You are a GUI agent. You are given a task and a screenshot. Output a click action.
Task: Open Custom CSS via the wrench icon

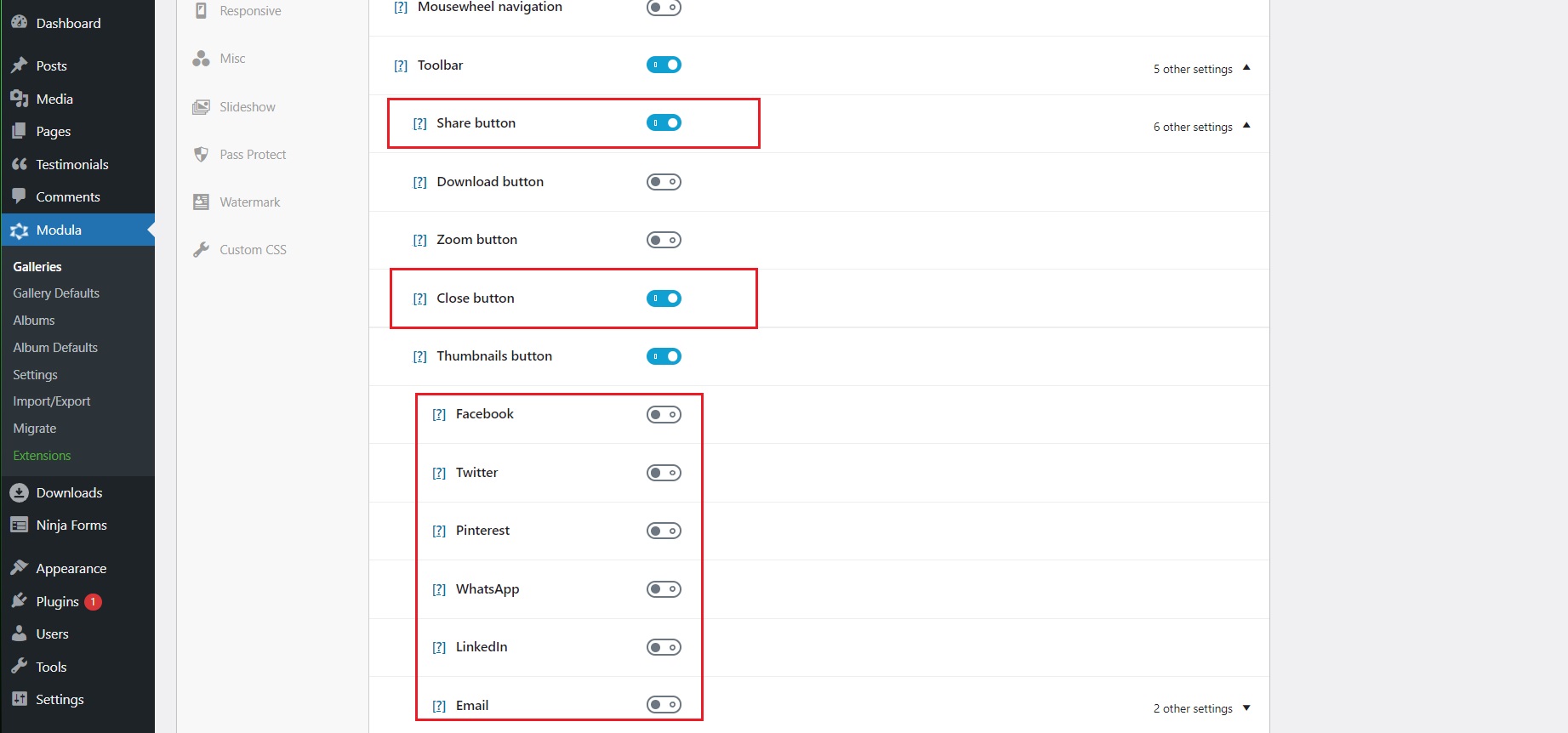click(x=201, y=249)
